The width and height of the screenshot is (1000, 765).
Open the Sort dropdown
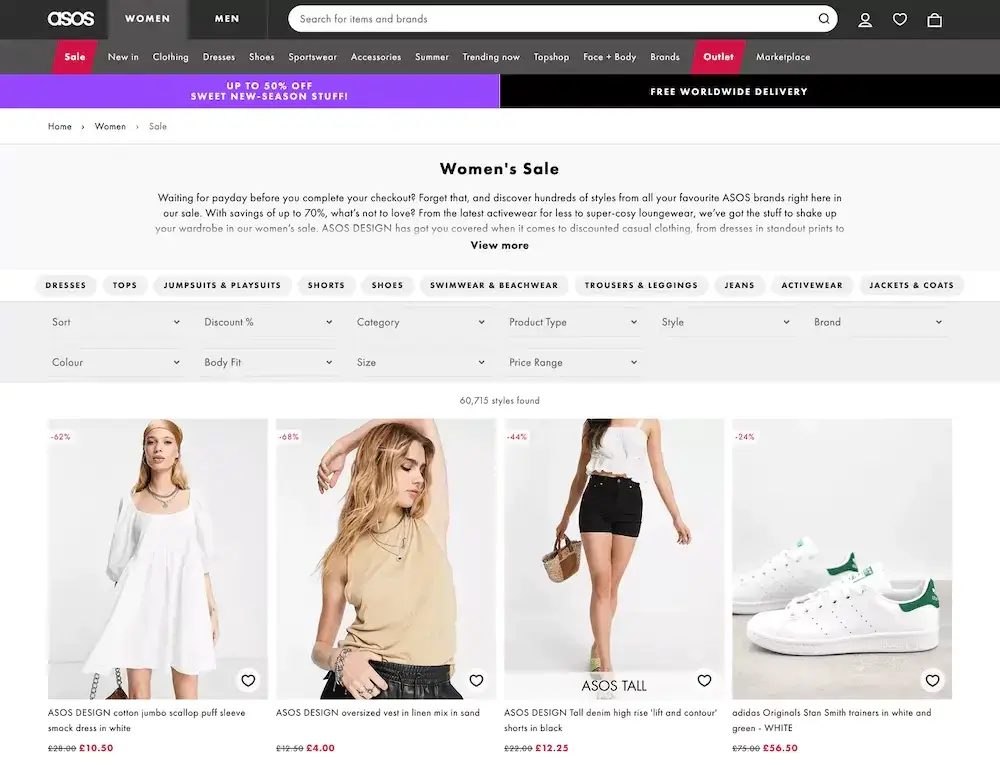115,322
